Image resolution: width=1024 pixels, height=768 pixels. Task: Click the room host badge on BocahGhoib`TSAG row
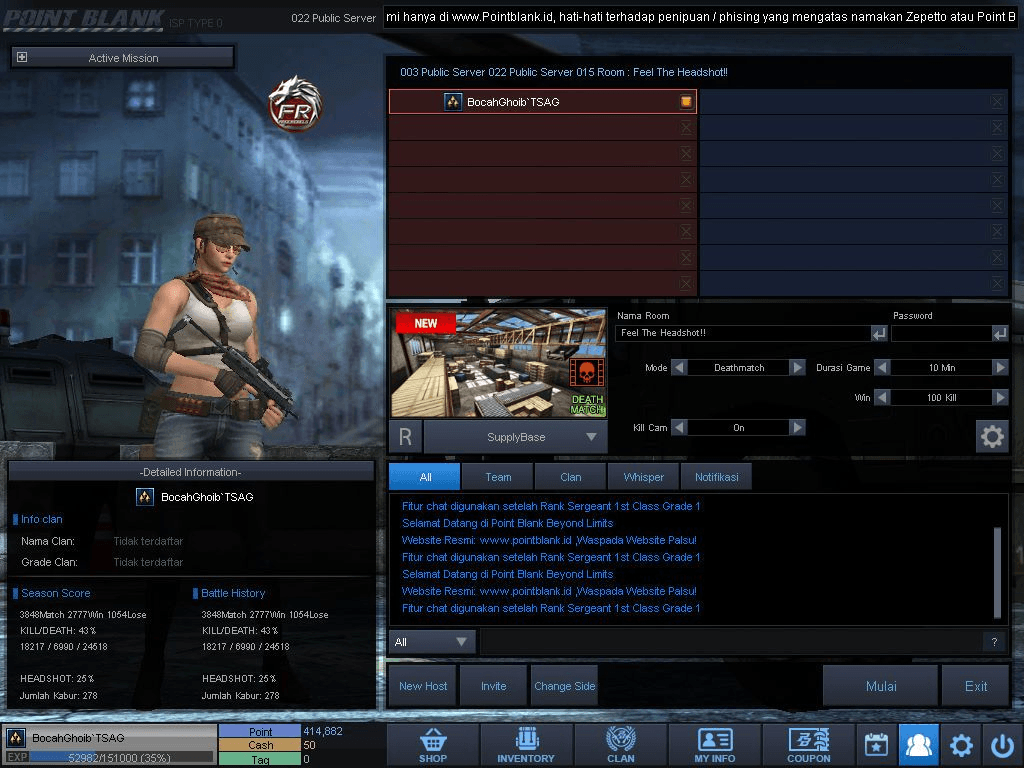click(686, 101)
